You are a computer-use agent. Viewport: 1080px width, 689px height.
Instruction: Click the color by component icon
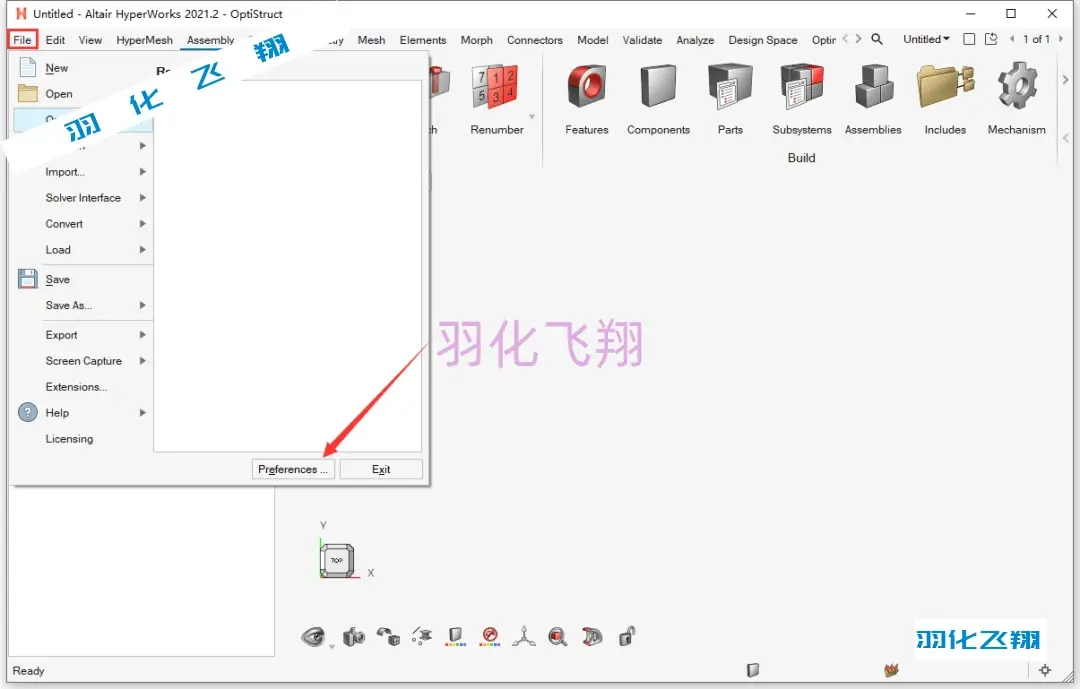455,637
